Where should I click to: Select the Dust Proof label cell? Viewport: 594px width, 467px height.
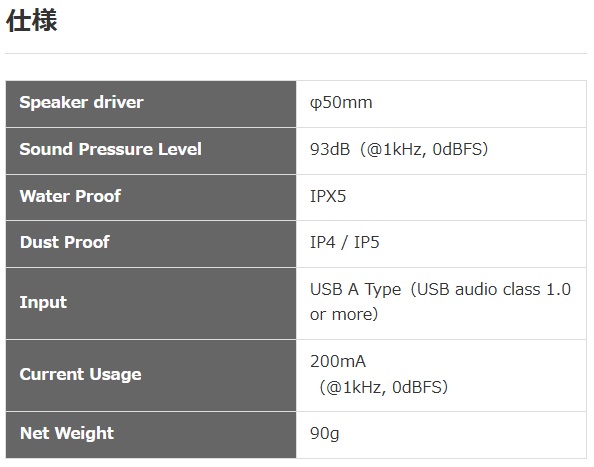tap(151, 244)
